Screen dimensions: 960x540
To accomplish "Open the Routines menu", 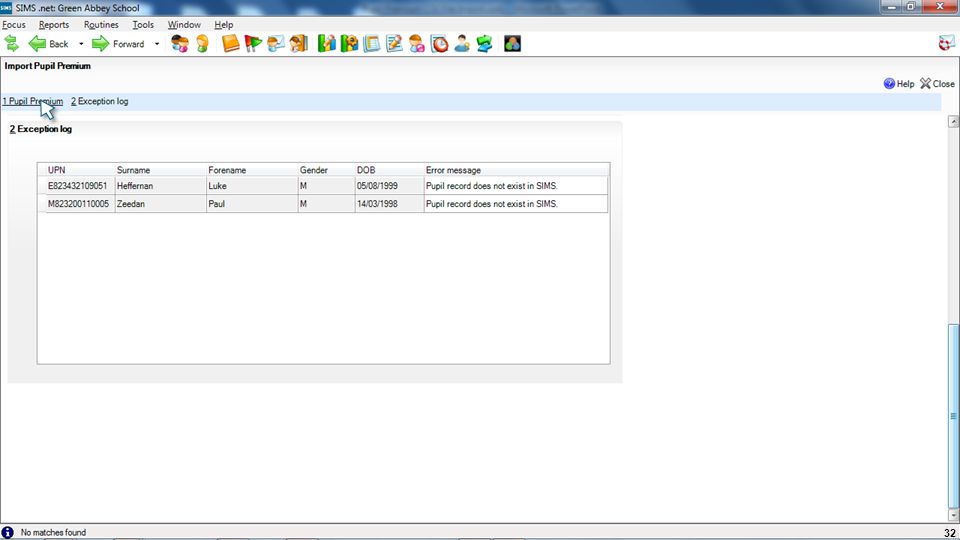I will tap(101, 24).
